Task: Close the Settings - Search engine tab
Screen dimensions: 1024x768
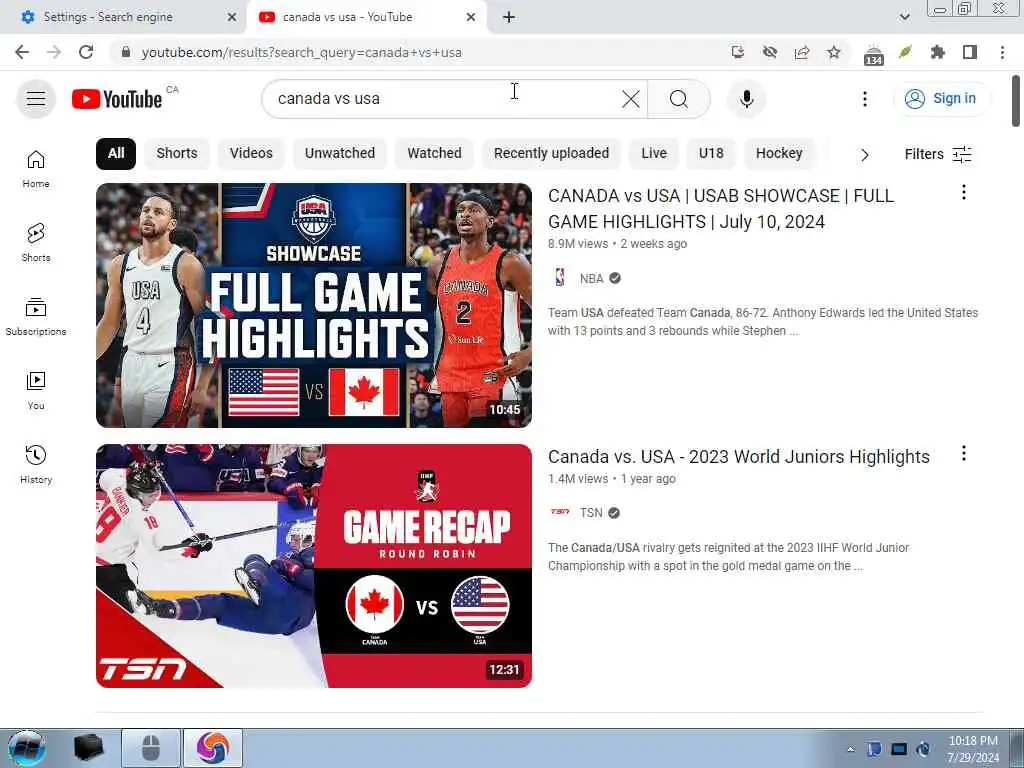Action: click(x=231, y=17)
